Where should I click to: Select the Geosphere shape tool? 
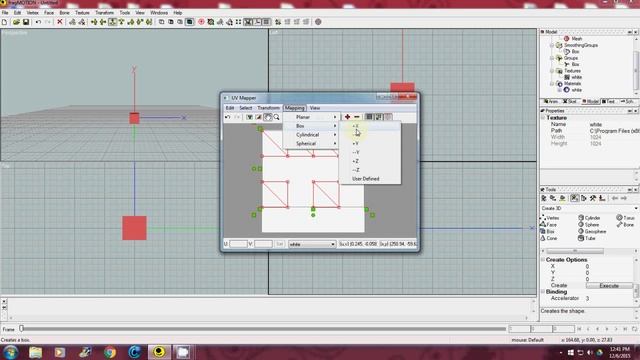tap(592, 231)
